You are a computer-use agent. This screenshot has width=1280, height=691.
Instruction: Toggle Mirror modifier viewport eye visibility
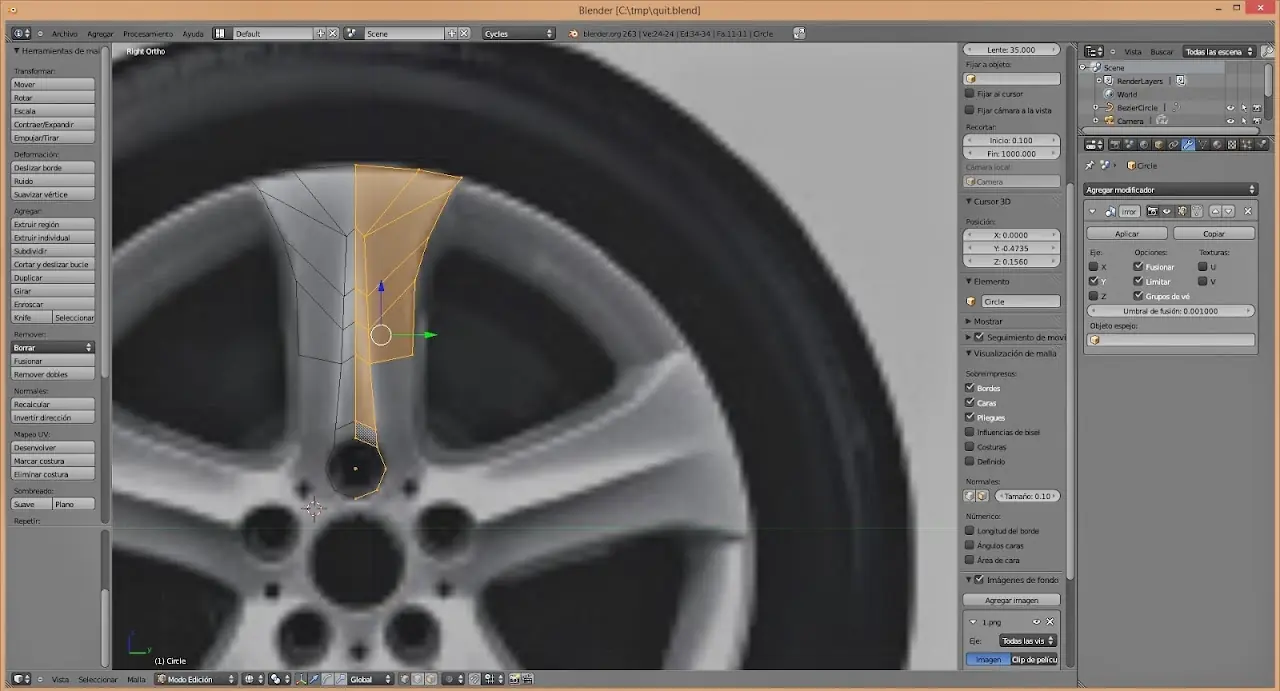click(x=1167, y=211)
